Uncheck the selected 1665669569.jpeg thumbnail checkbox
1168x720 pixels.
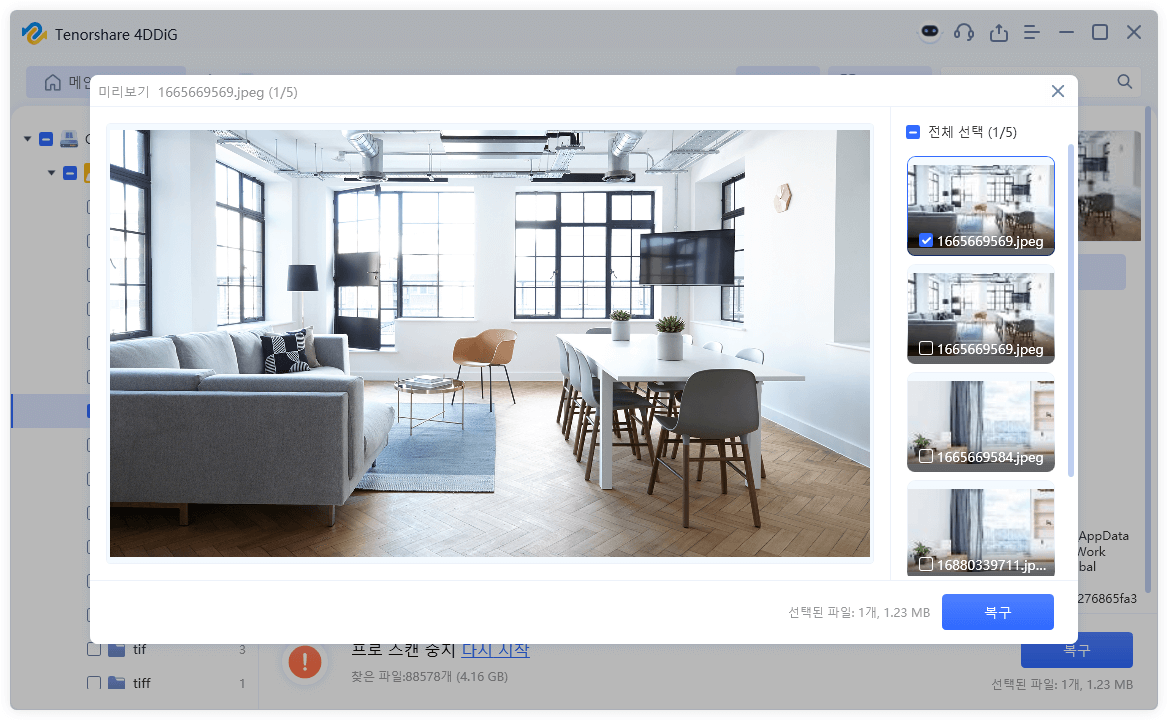(926, 240)
